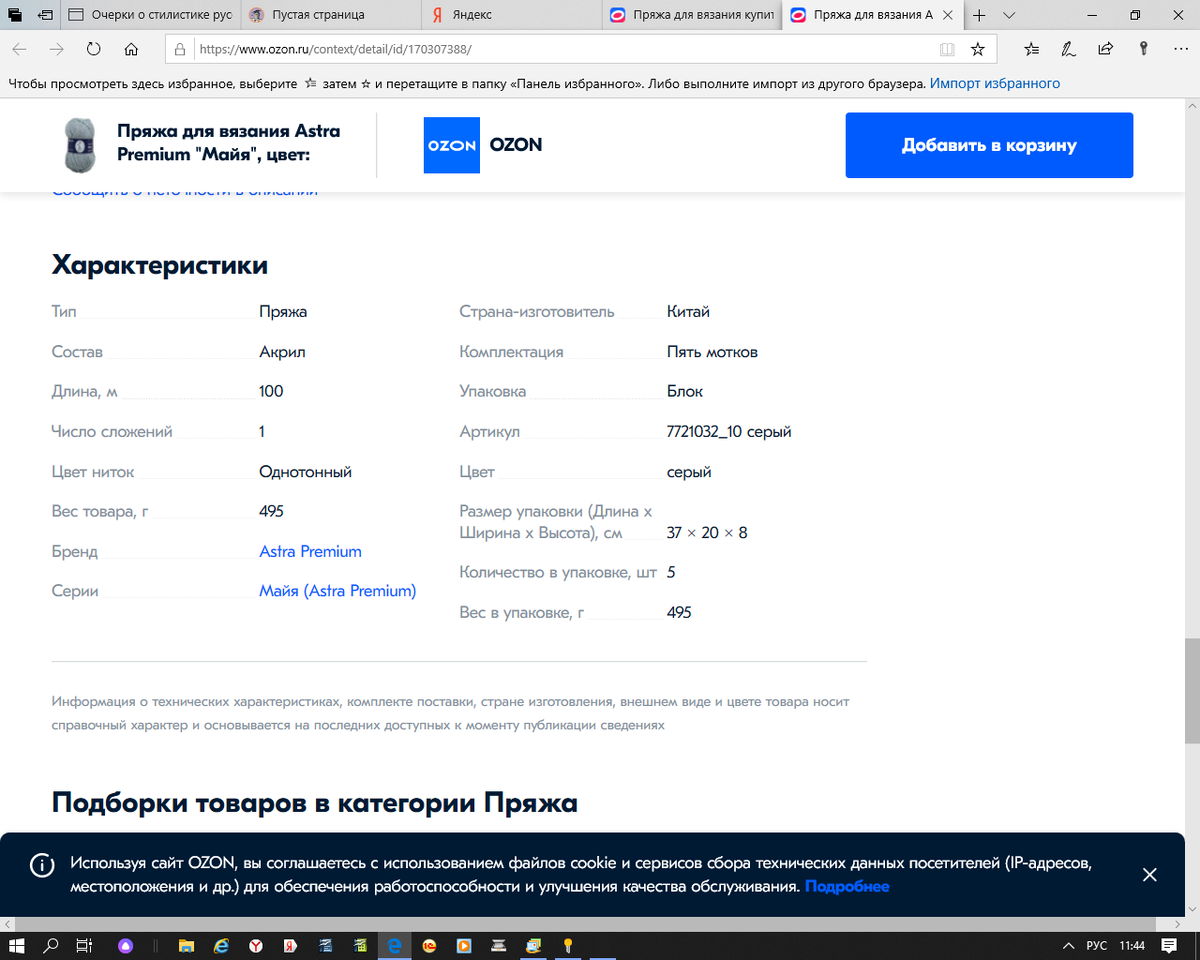
Task: Open the "Astra Premium" brand link
Action: click(x=310, y=551)
